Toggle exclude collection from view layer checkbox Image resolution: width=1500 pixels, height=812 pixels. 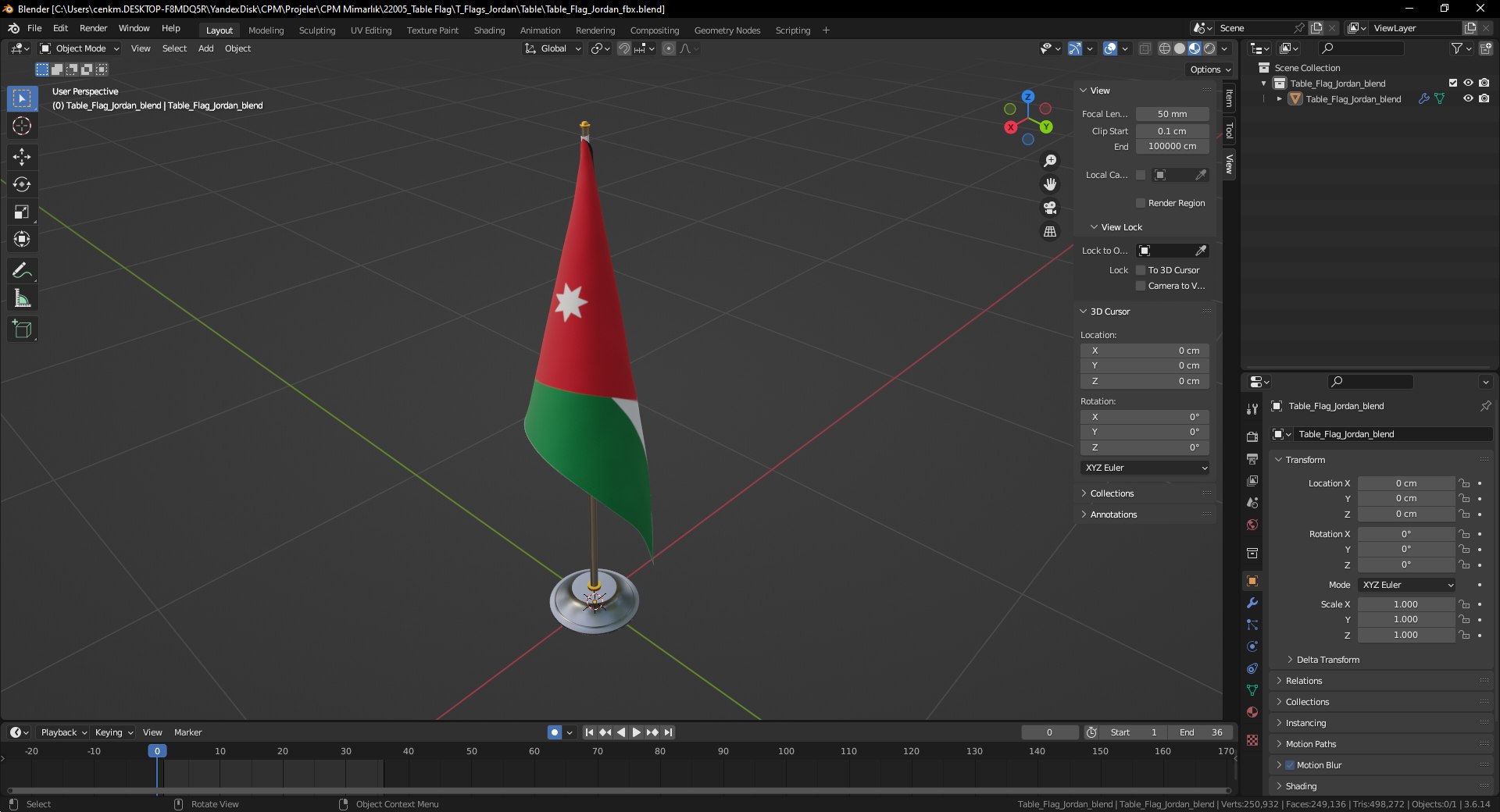pos(1453,83)
